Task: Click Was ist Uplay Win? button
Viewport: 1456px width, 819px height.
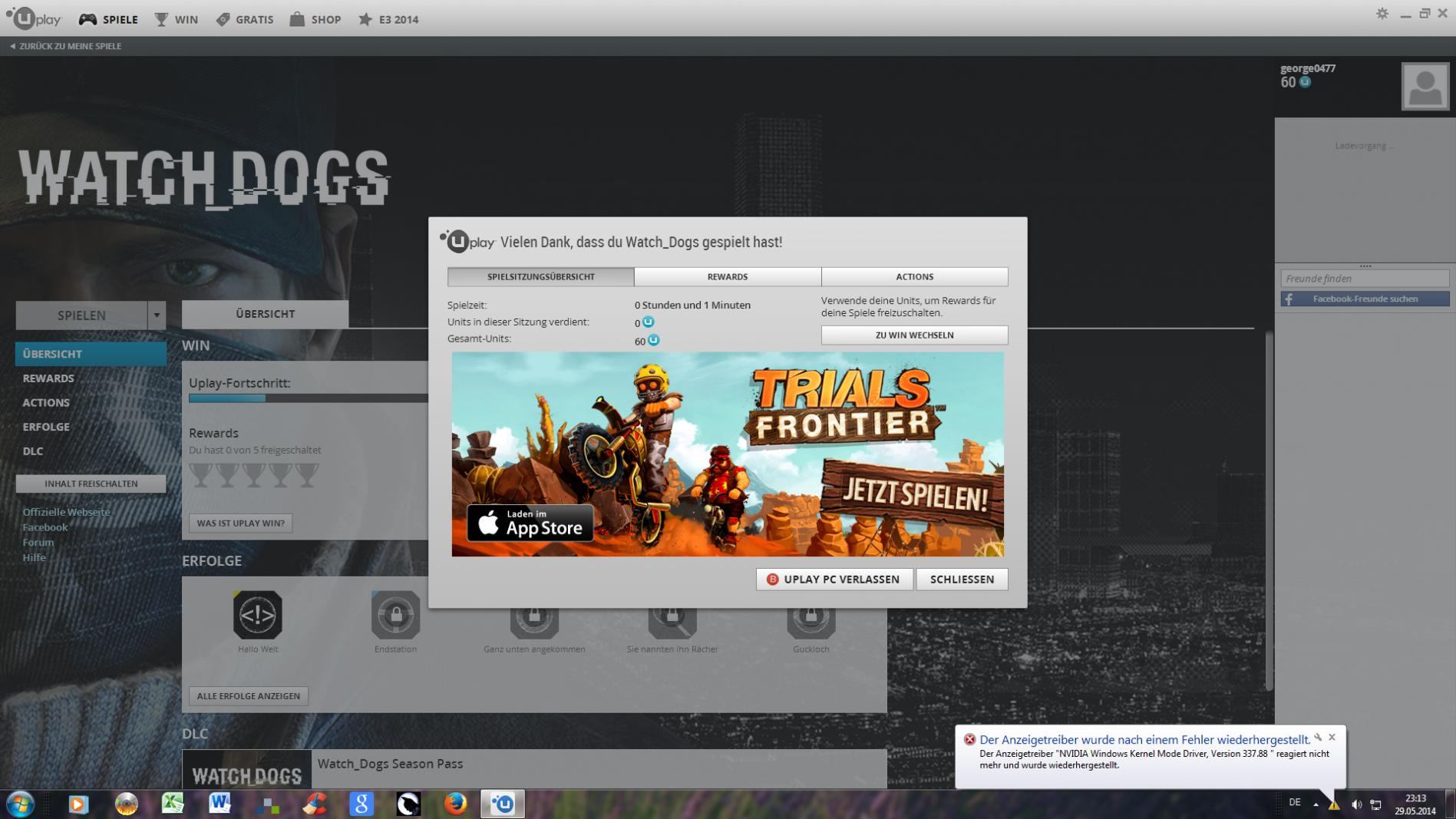Action: [240, 523]
